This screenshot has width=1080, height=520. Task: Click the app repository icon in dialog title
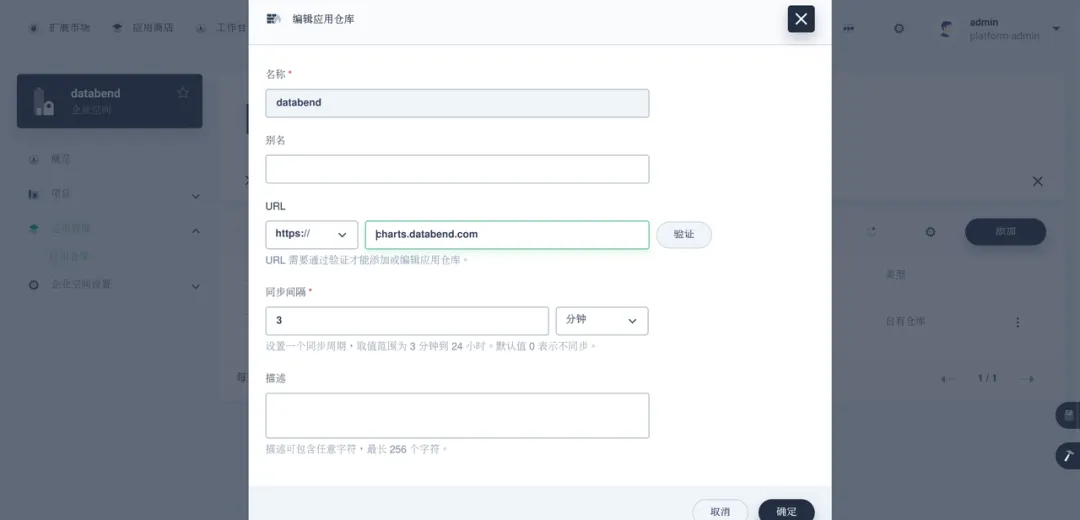(x=274, y=19)
